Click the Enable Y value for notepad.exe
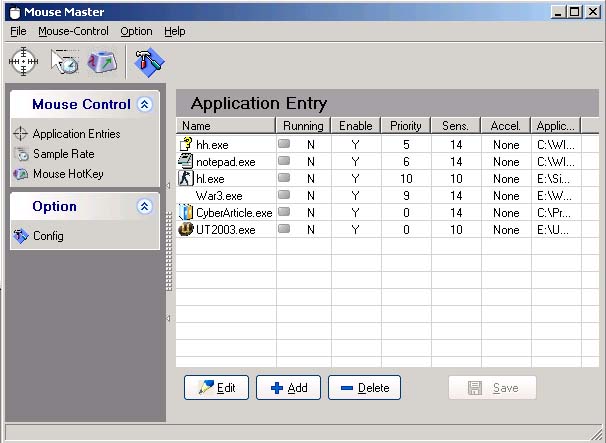Viewport: 606px width, 443px height. (356, 162)
